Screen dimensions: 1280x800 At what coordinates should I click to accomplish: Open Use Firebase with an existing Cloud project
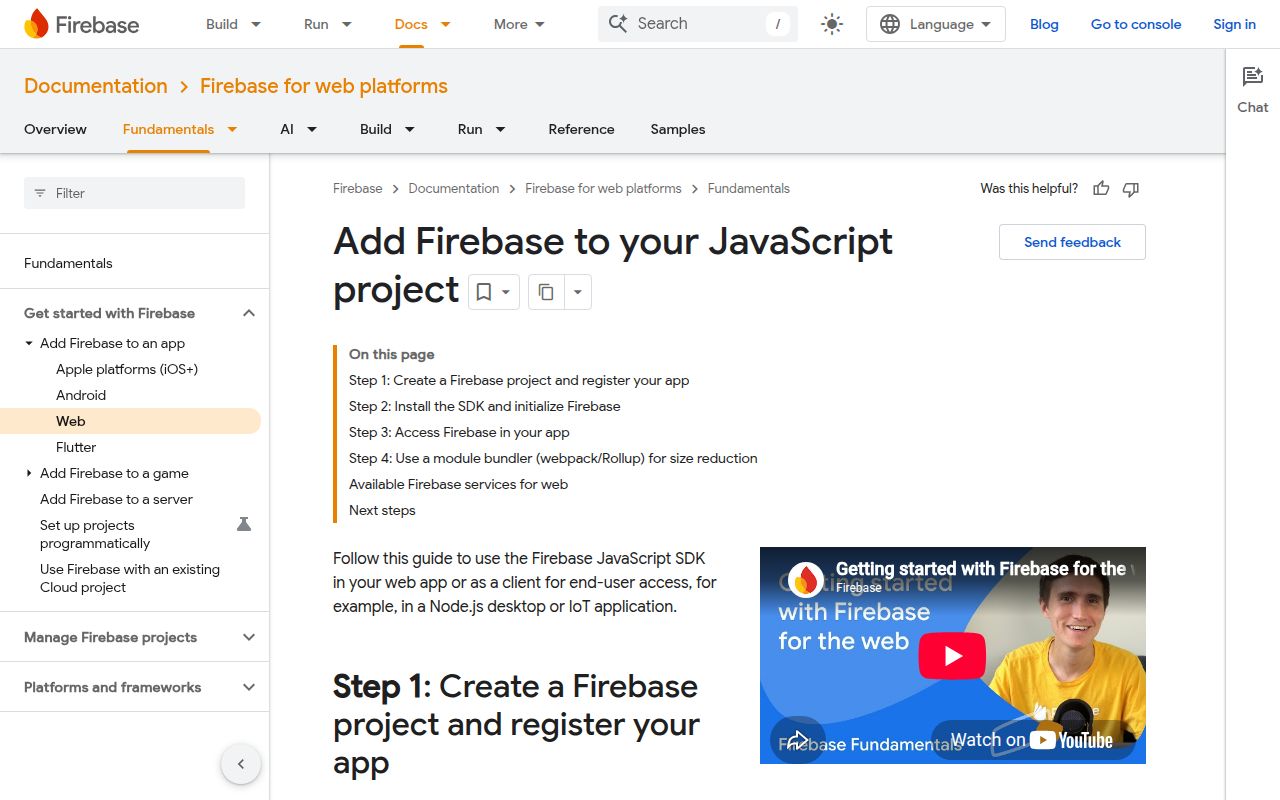click(130, 578)
